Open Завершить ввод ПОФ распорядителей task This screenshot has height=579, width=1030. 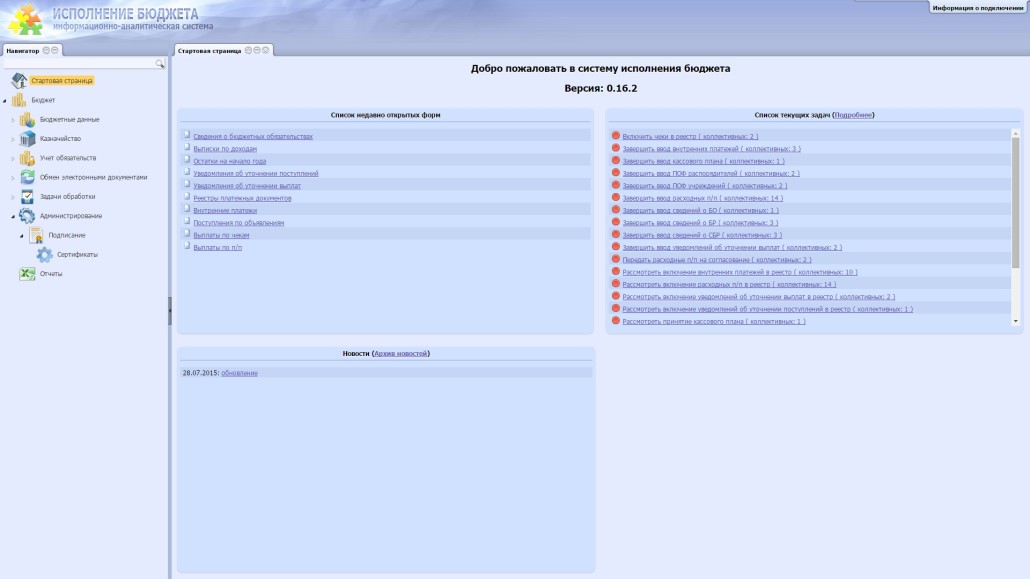tap(711, 174)
